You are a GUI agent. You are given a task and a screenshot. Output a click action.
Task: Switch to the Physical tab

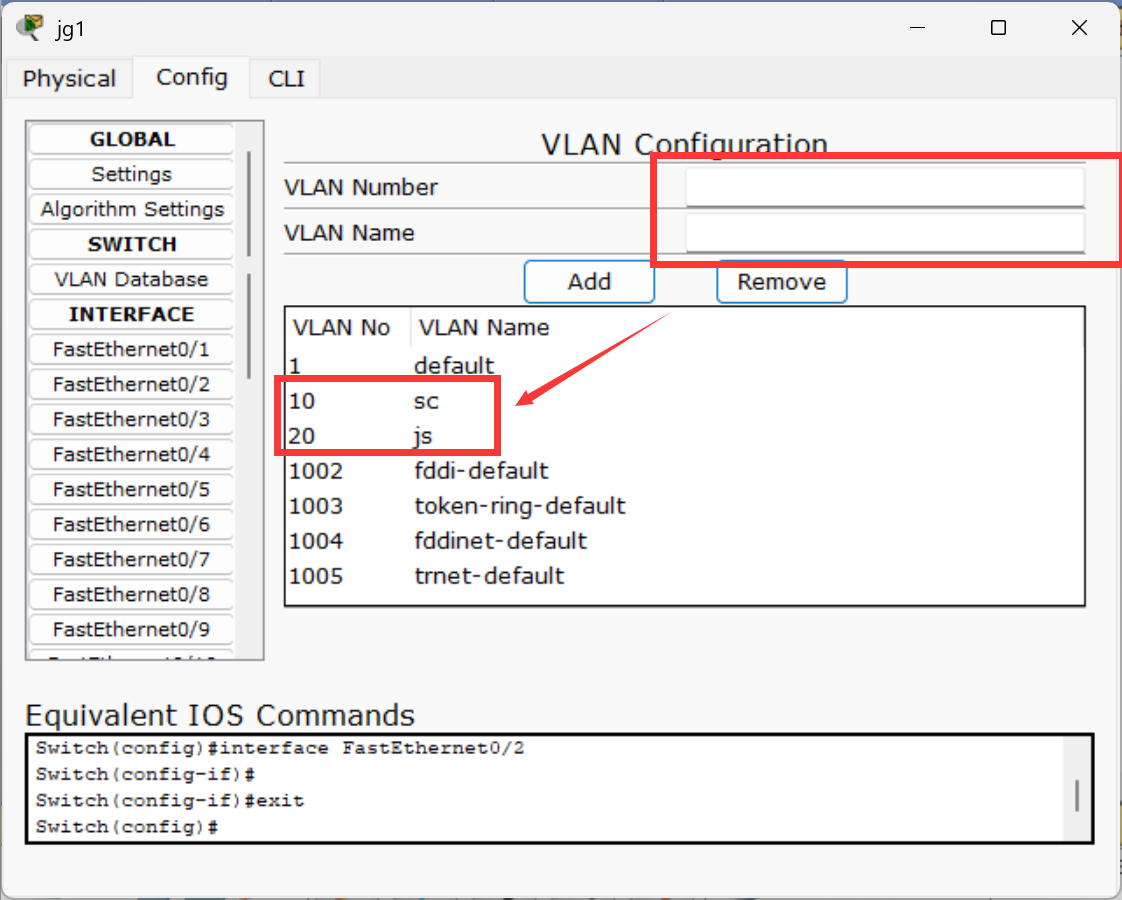69,78
